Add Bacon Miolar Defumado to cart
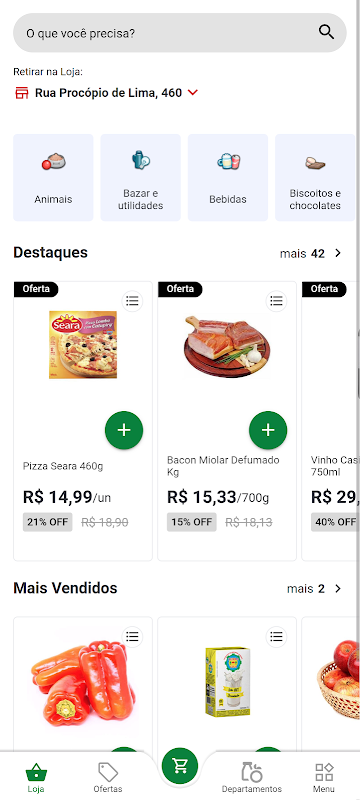 (268, 430)
